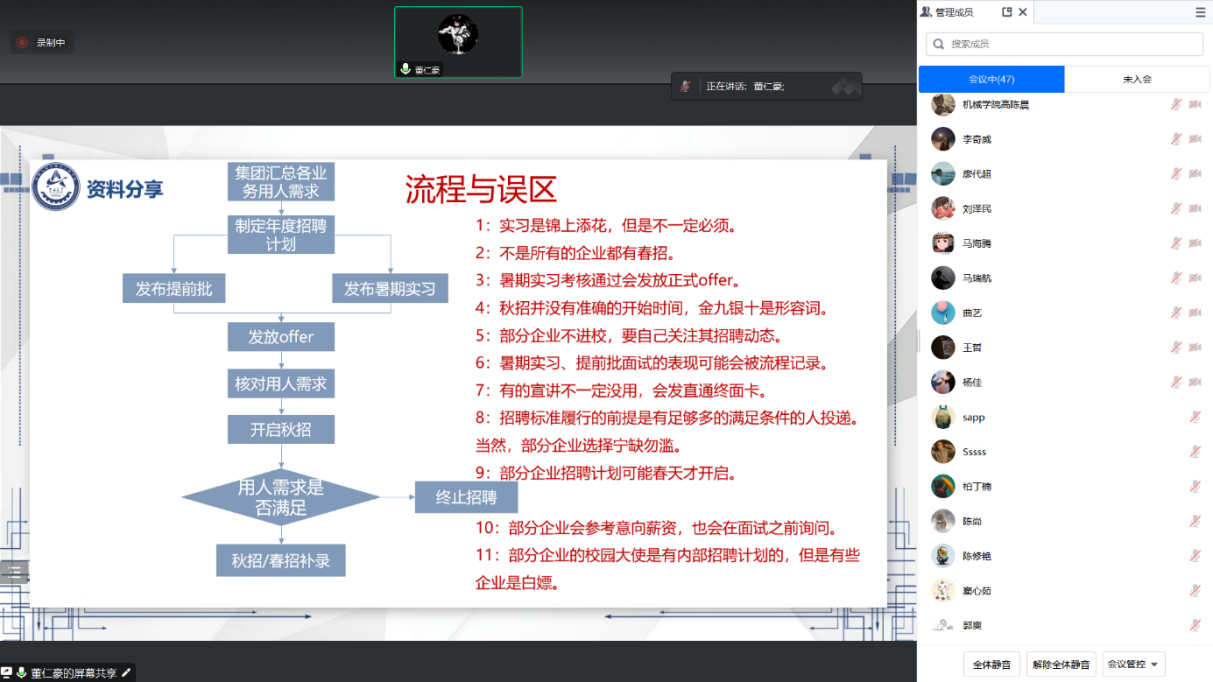The width and height of the screenshot is (1213, 682).
Task: Click the pencil annotate icon beside 屏幕共享
Action: (x=126, y=673)
